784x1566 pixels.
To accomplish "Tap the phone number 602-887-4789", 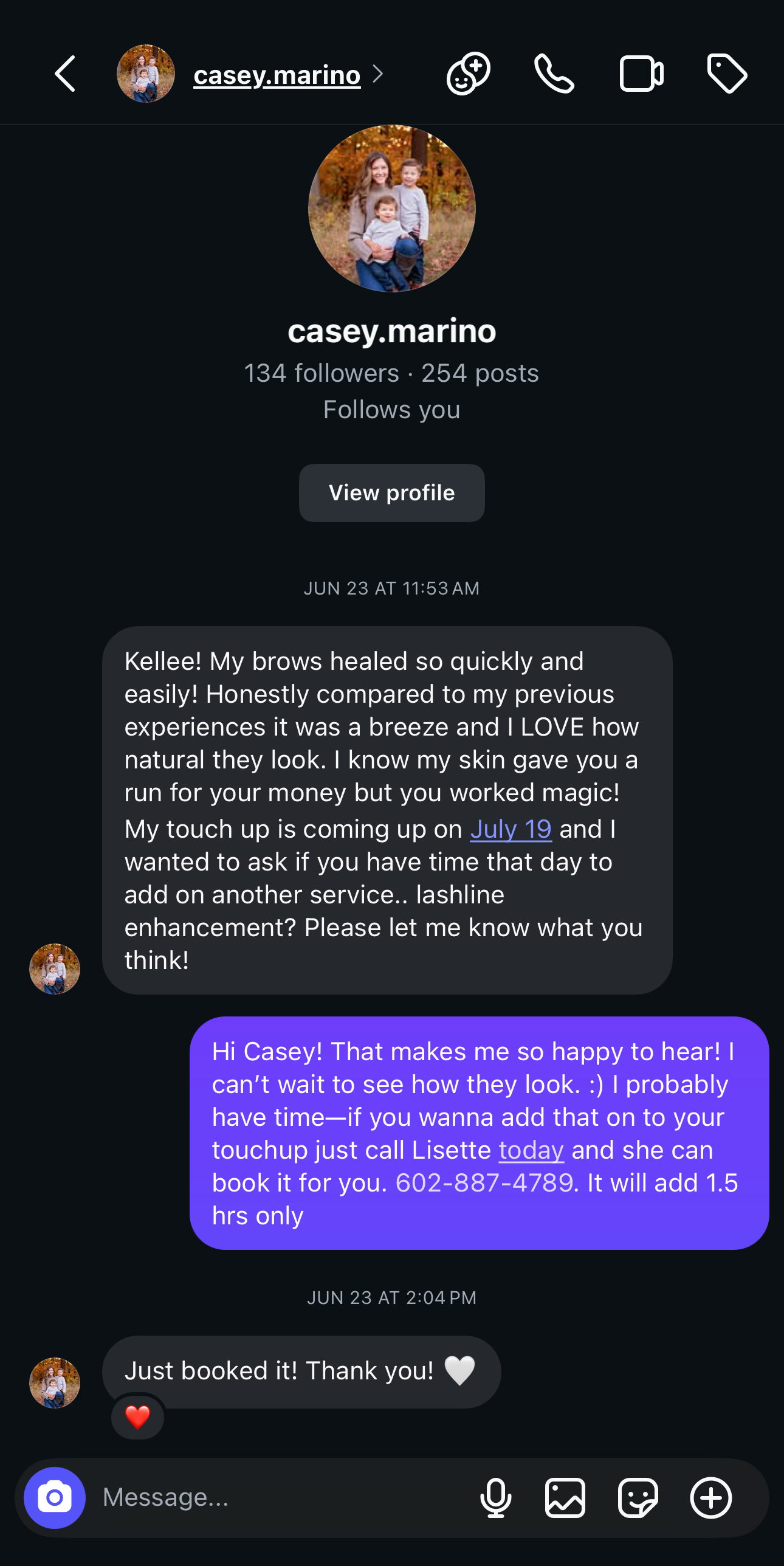I will click(x=484, y=1183).
